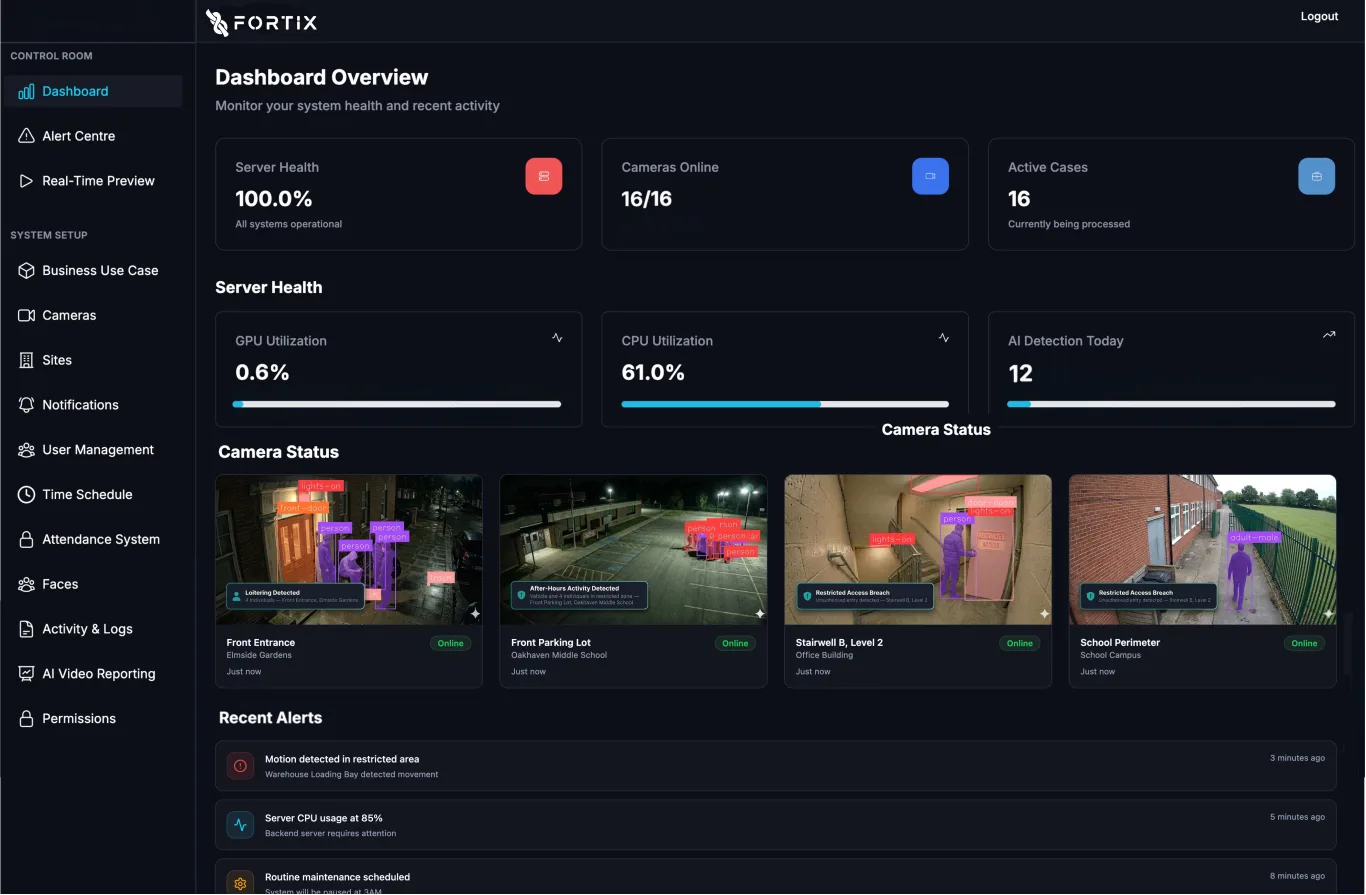Click the blue Cameras Online camera icon
The width and height of the screenshot is (1366, 895).
tap(930, 176)
